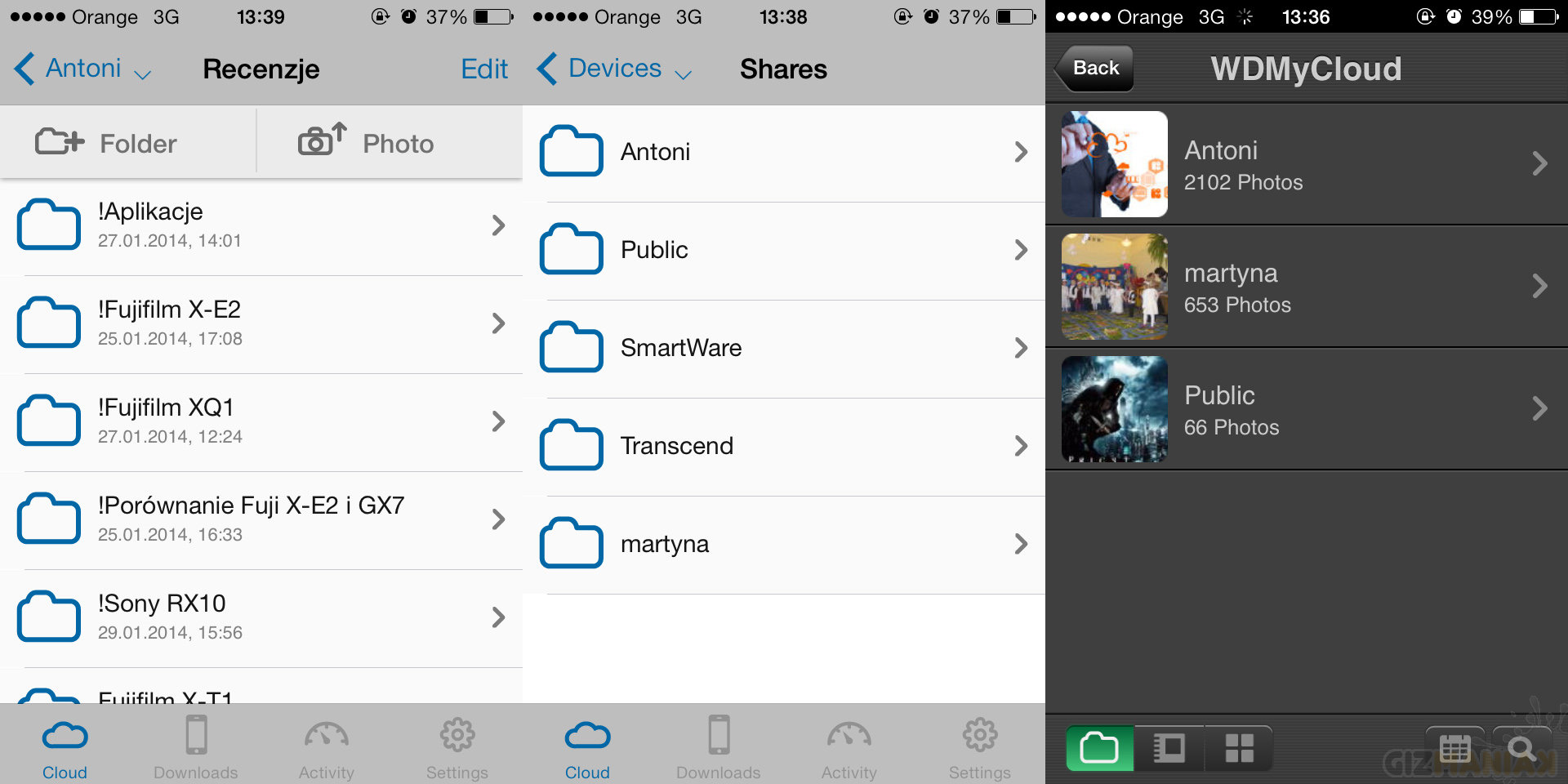This screenshot has height=784, width=1568.
Task: Open Downloads tab on Recenzje screen
Action: 196,747
